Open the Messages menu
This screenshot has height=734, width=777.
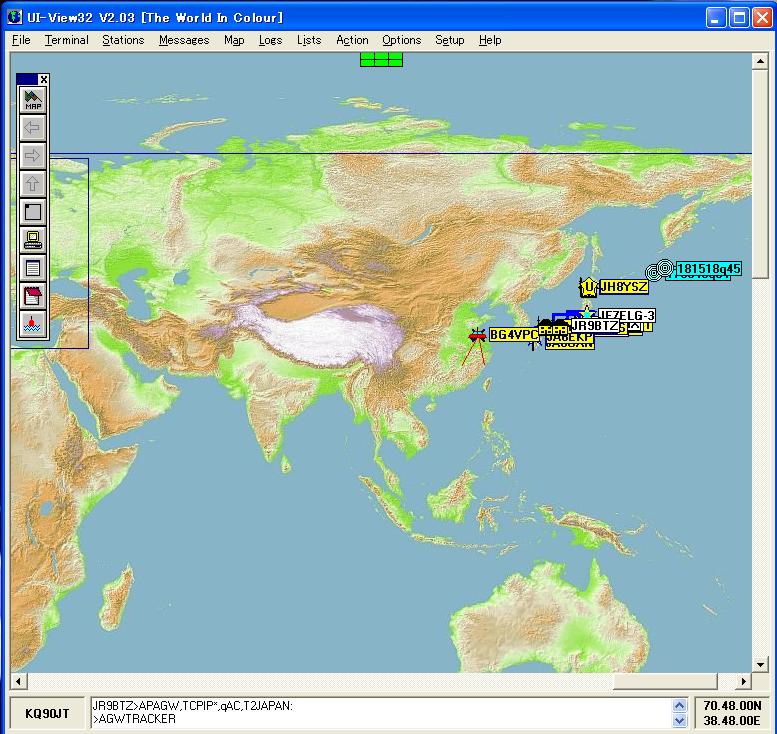tap(184, 40)
